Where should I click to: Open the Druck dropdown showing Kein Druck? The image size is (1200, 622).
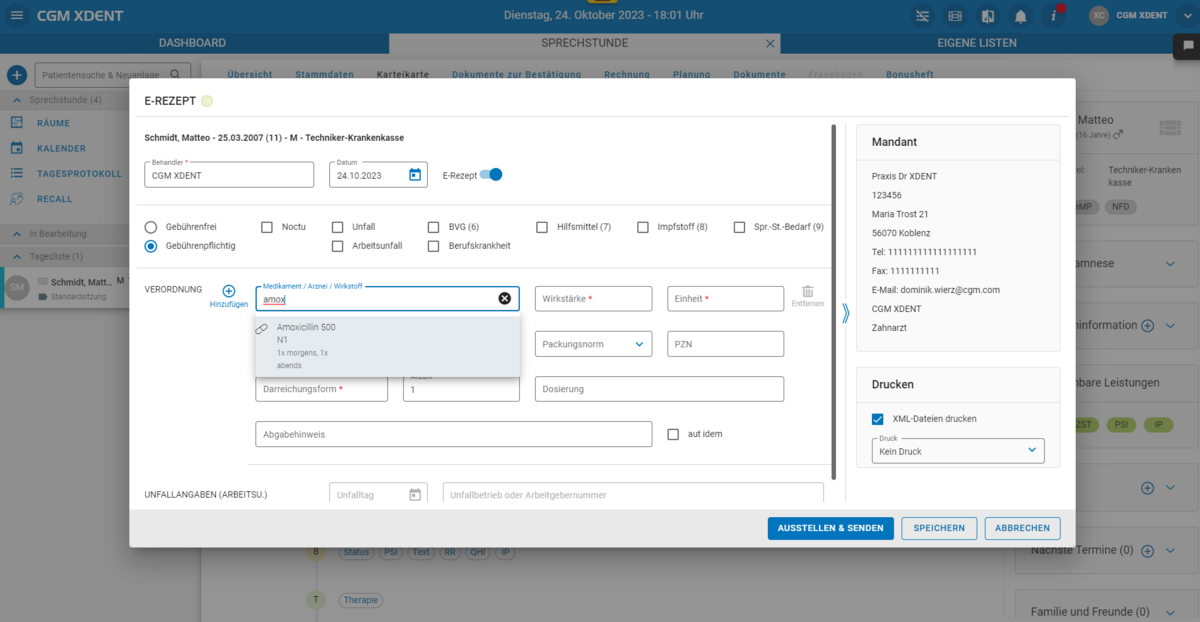pos(958,451)
